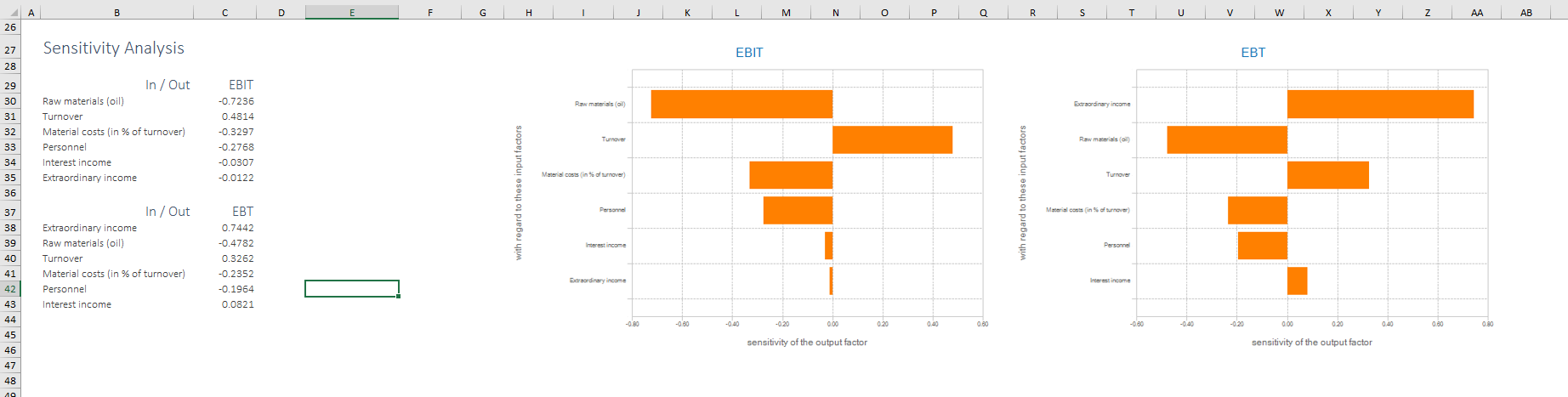Click the EBT chart title
This screenshot has height=397, width=1568.
click(x=1253, y=53)
